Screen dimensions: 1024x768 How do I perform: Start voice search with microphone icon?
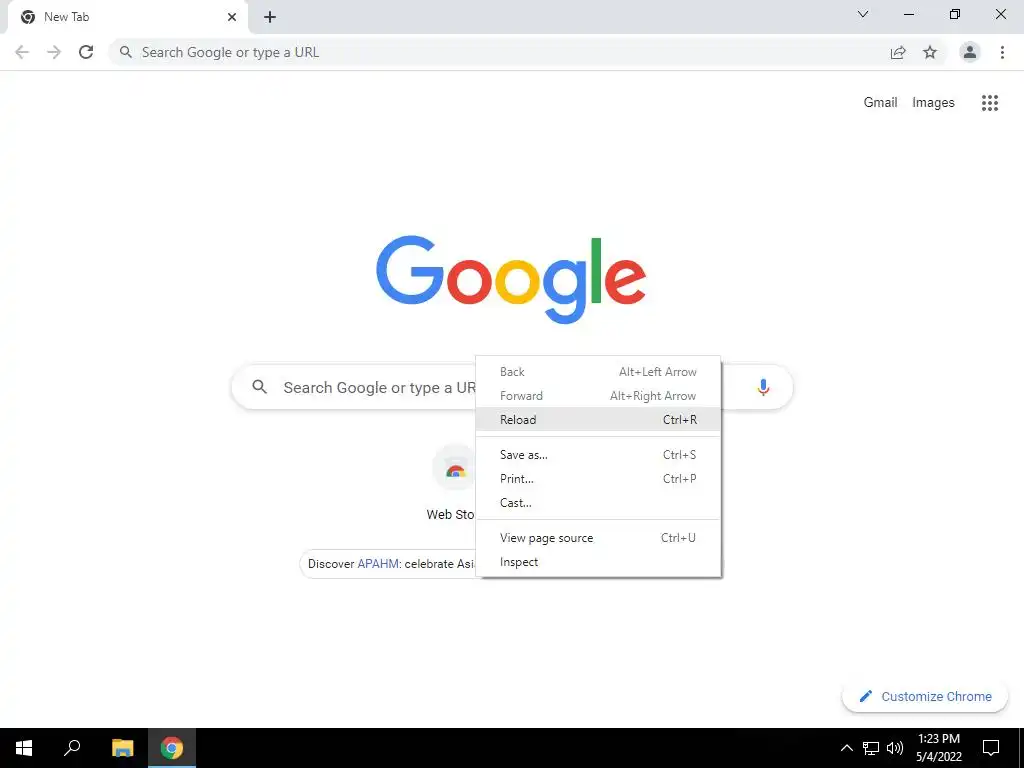coord(763,387)
